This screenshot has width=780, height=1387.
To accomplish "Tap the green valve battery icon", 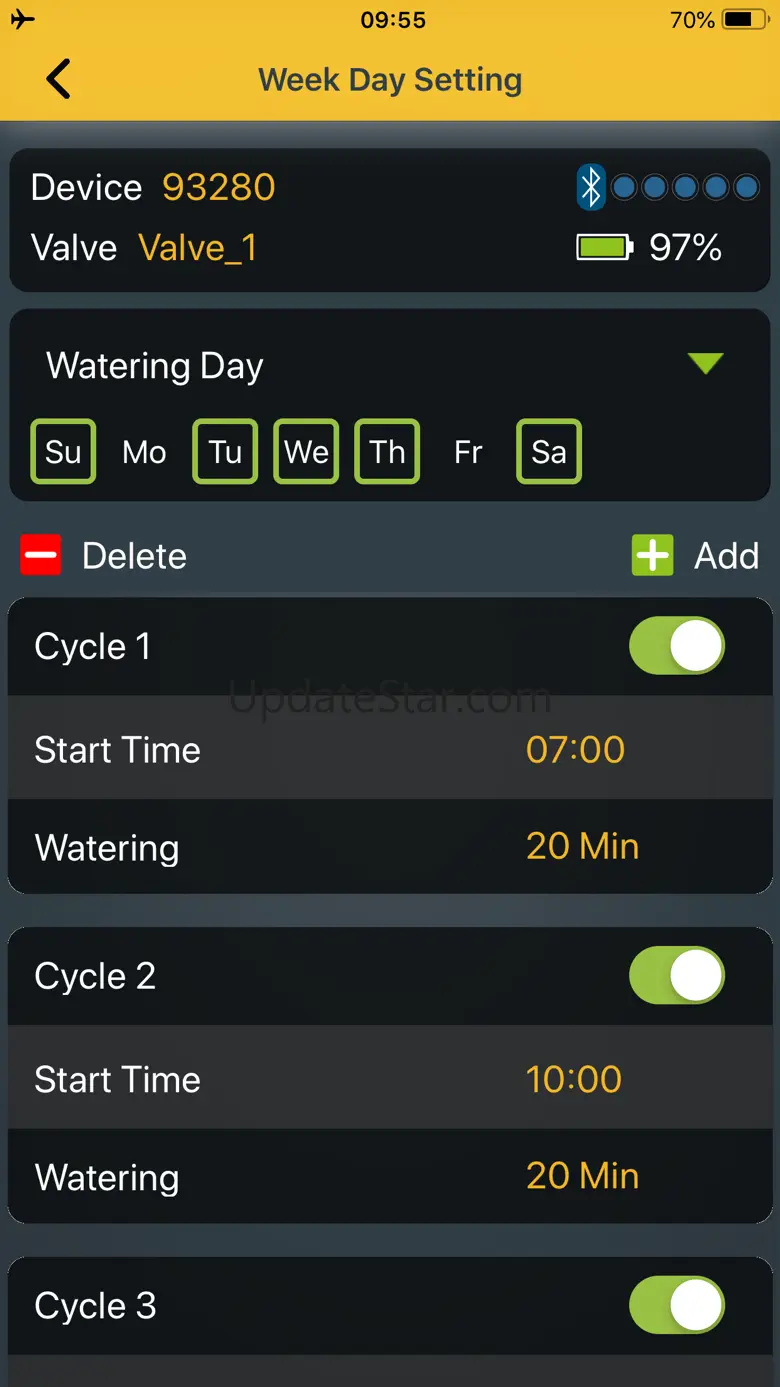I will pyautogui.click(x=605, y=247).
